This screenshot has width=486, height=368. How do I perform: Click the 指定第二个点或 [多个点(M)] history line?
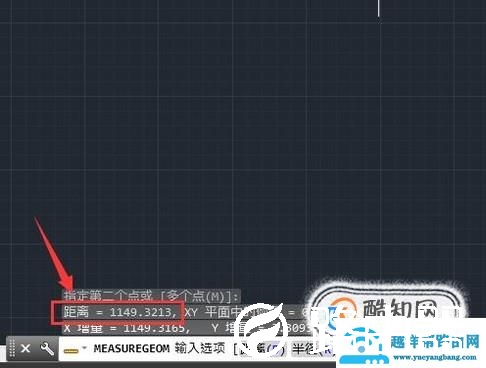pos(151,296)
